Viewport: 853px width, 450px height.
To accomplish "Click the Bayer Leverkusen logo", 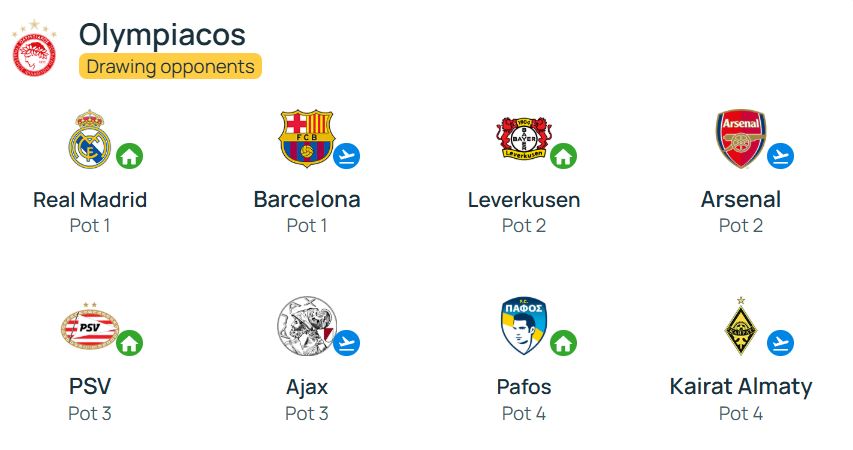I will (x=524, y=138).
